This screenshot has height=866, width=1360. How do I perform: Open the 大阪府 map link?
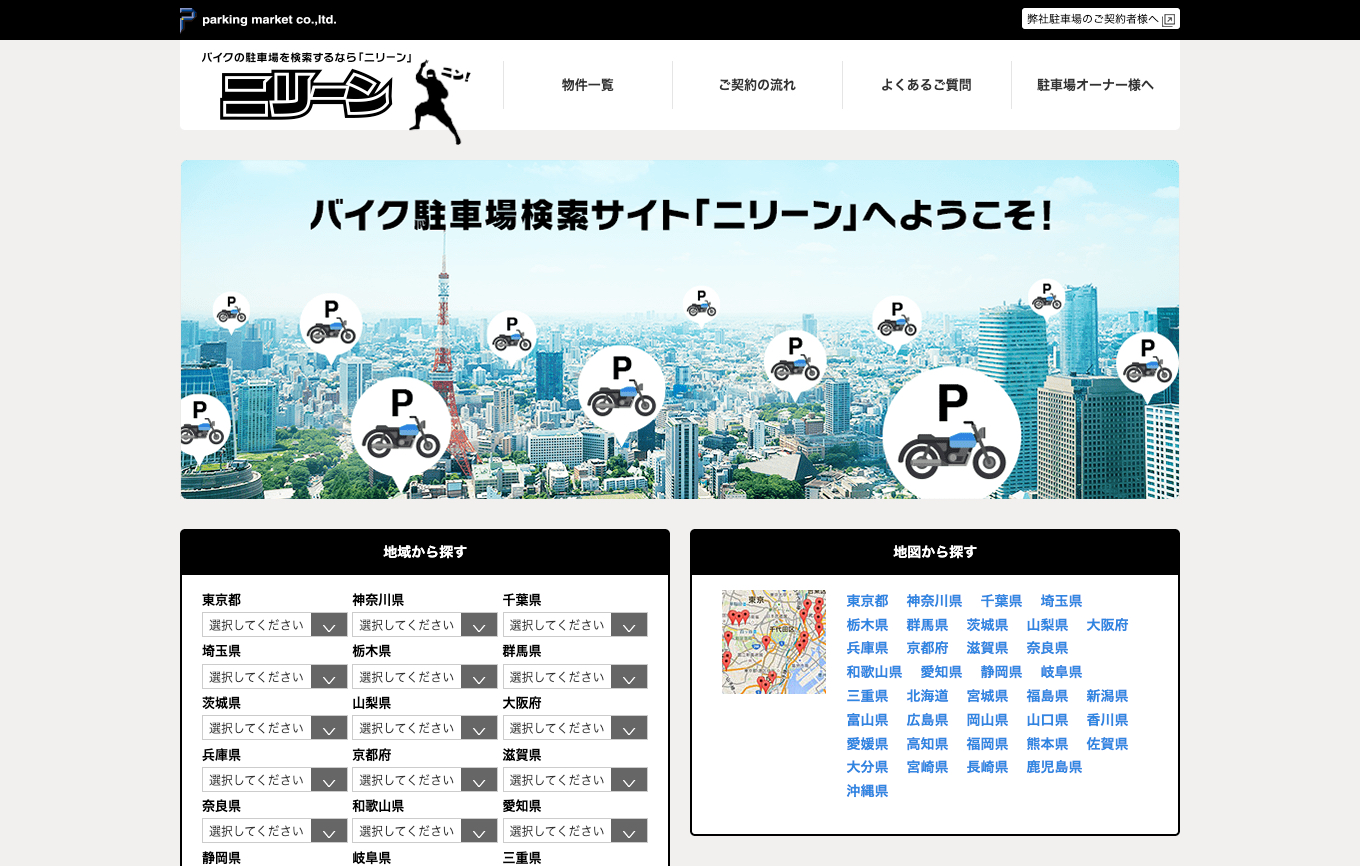coord(1107,625)
